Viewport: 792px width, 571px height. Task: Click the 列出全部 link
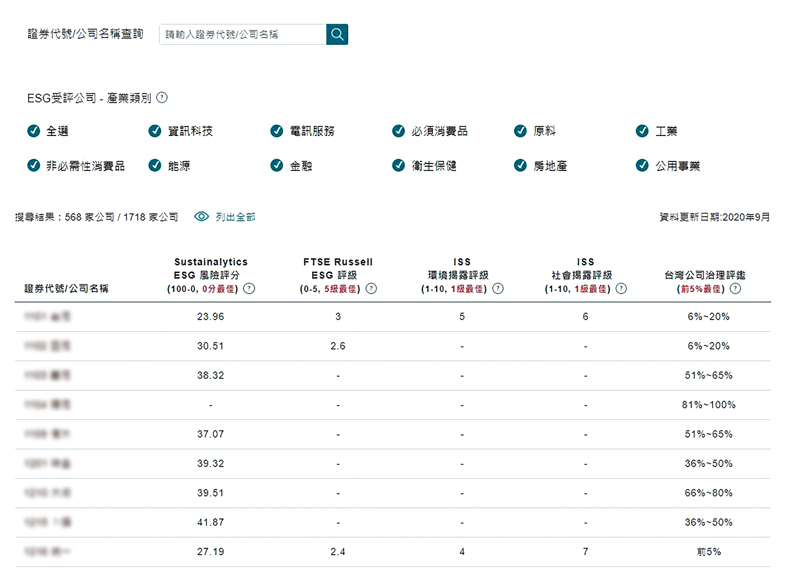pyautogui.click(x=235, y=217)
